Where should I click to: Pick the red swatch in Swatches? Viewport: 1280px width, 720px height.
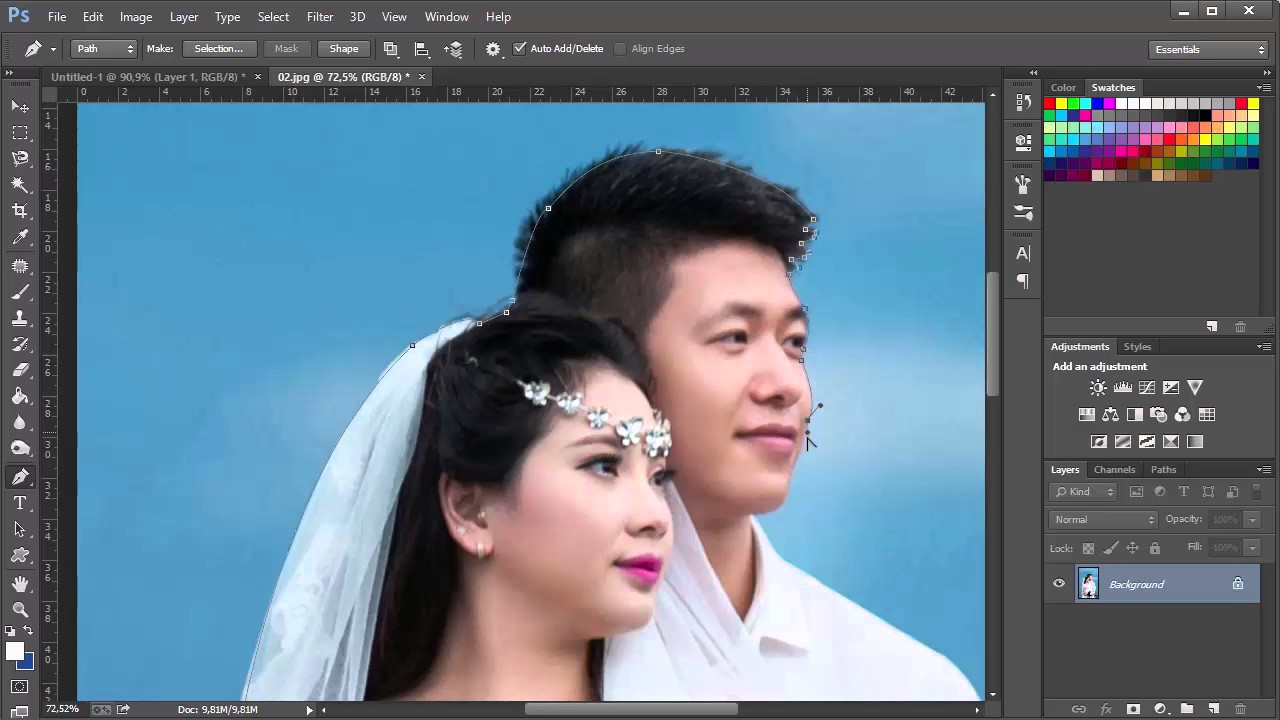tap(1050, 104)
